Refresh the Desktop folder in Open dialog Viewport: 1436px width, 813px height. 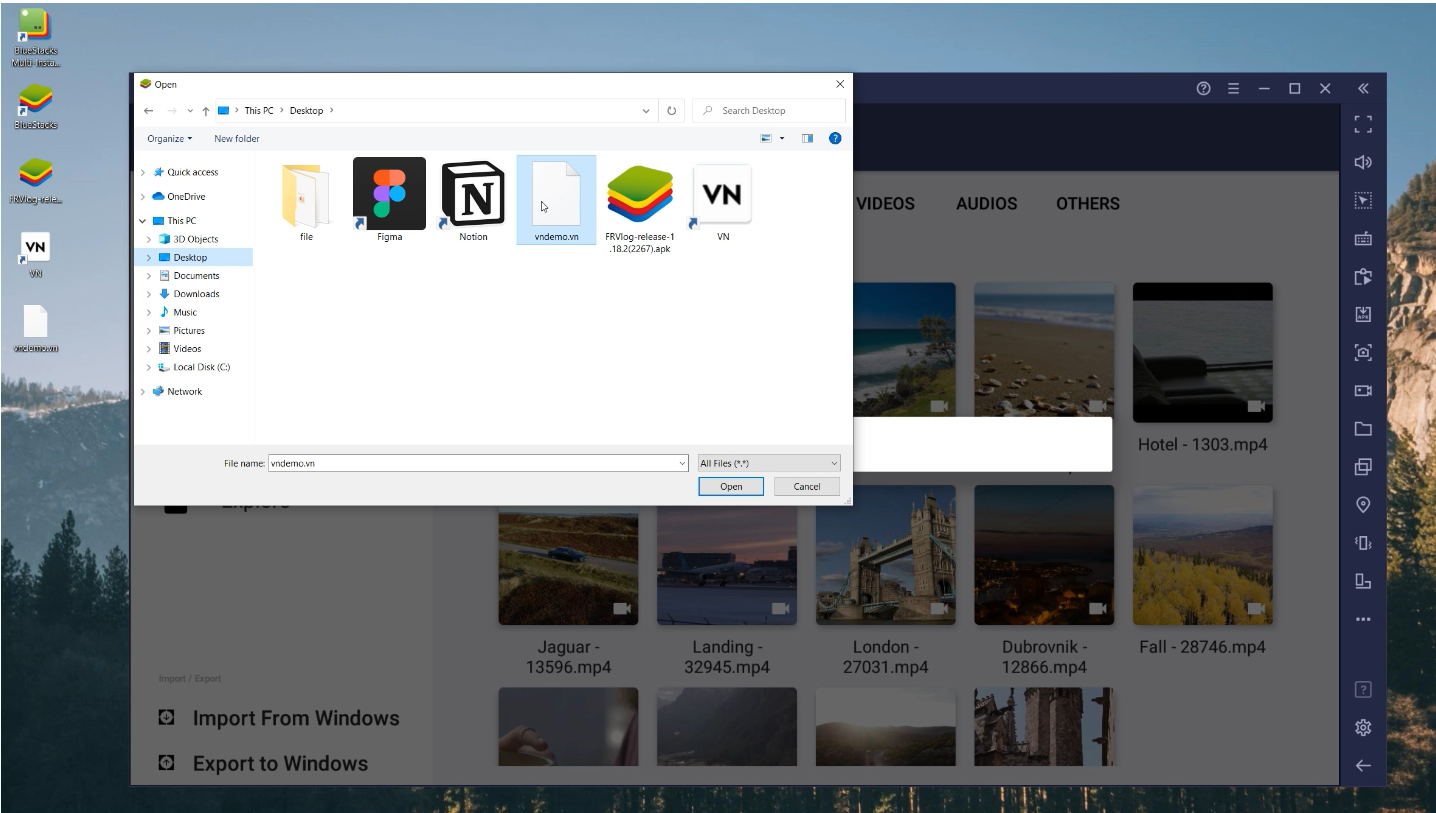[672, 111]
